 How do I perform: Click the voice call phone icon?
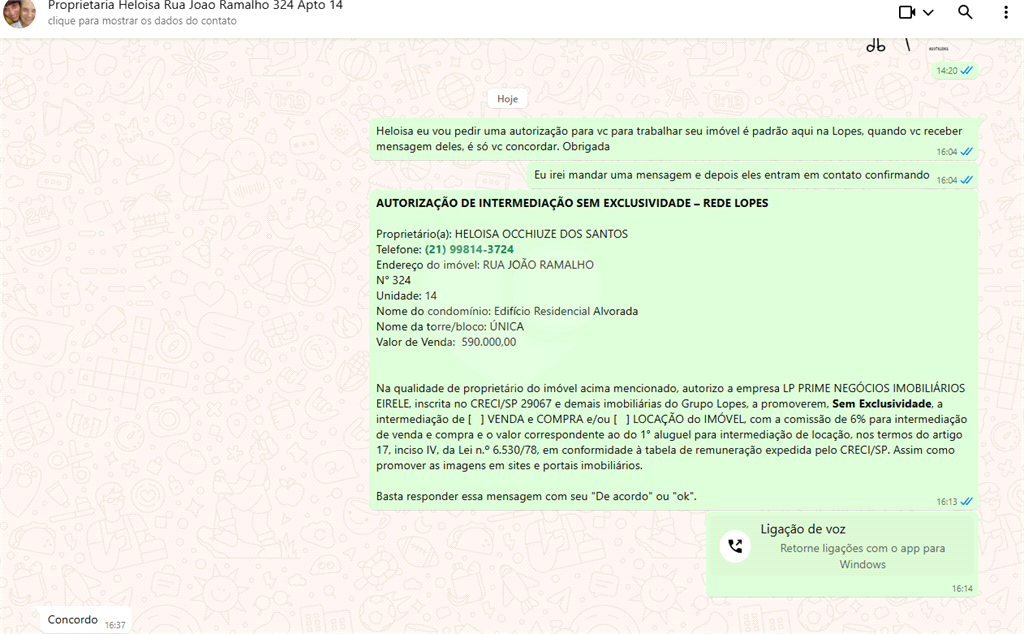[x=736, y=546]
